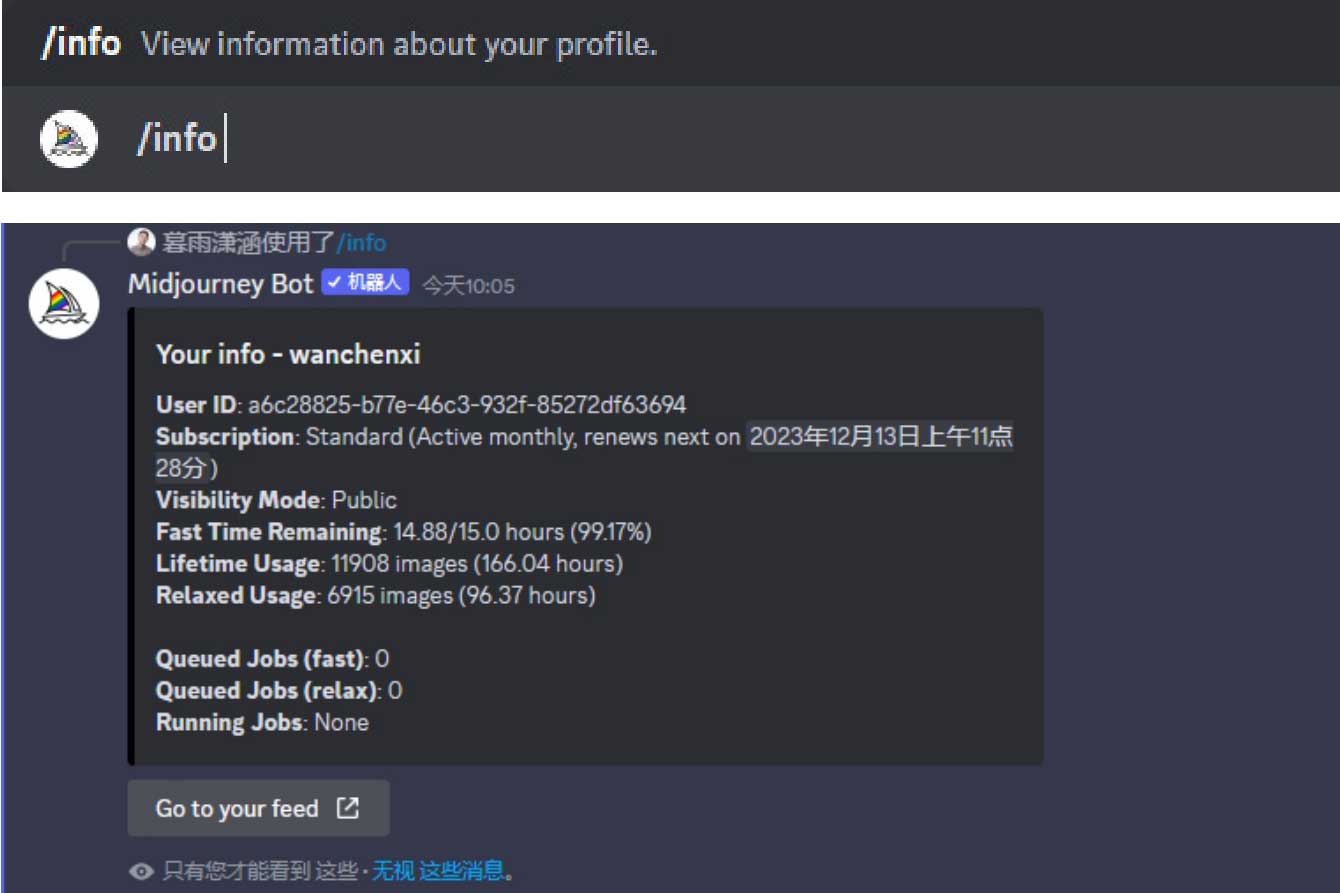Click the Subscription renewal date 2023年12月13日上午11点
Image resolution: width=1340 pixels, height=893 pixels.
coord(881,437)
